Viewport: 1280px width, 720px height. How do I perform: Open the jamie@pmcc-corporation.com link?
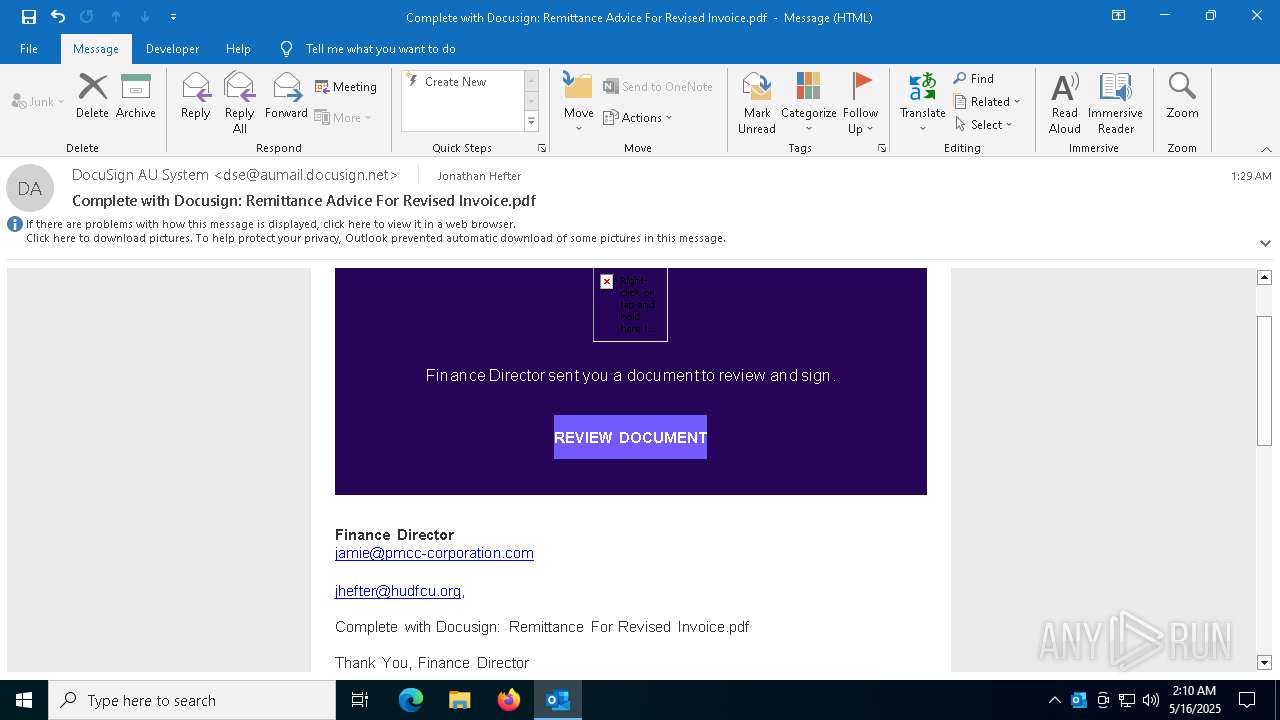pos(434,553)
